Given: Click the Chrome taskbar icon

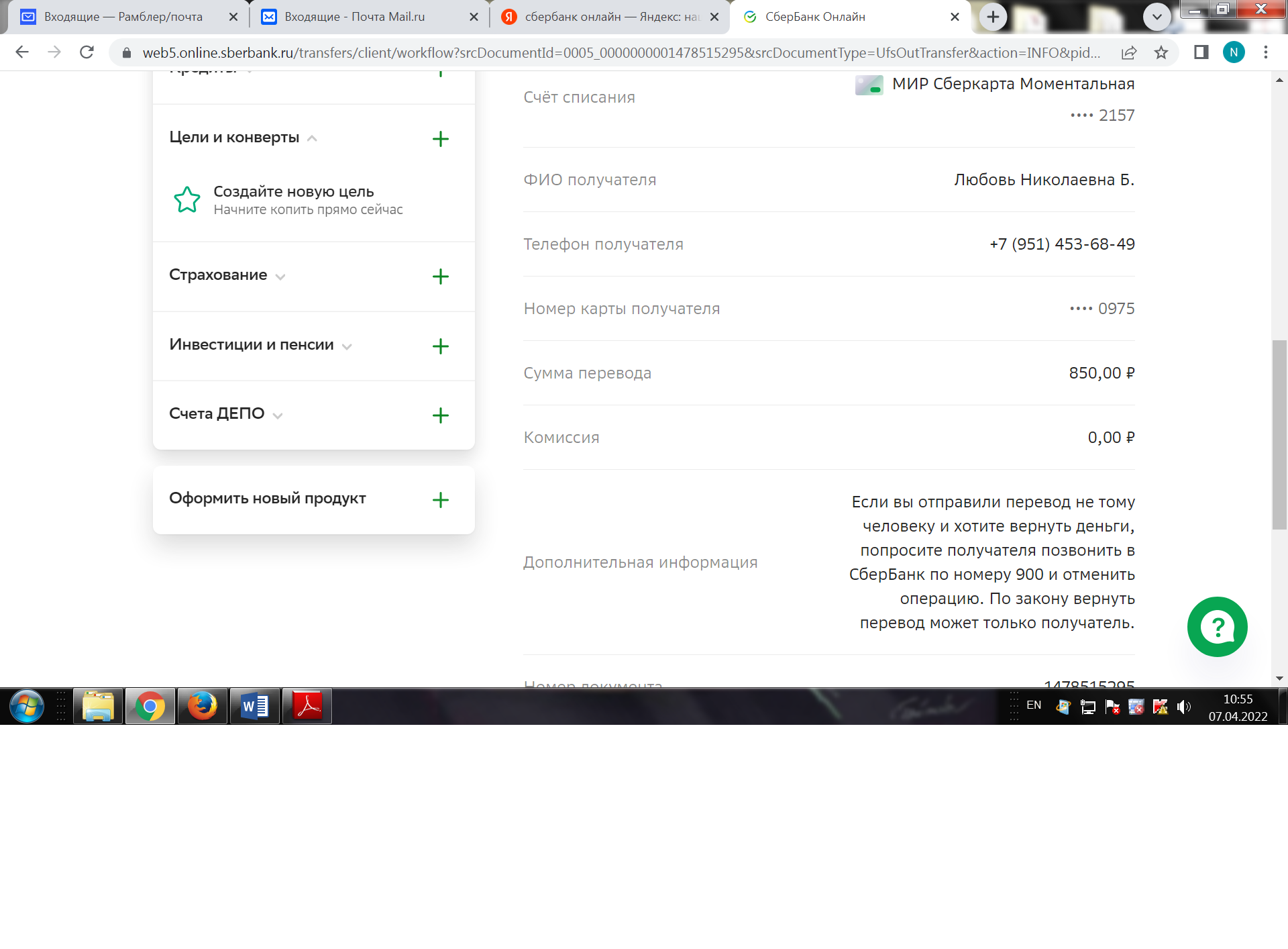Looking at the screenshot, I should [x=150, y=706].
